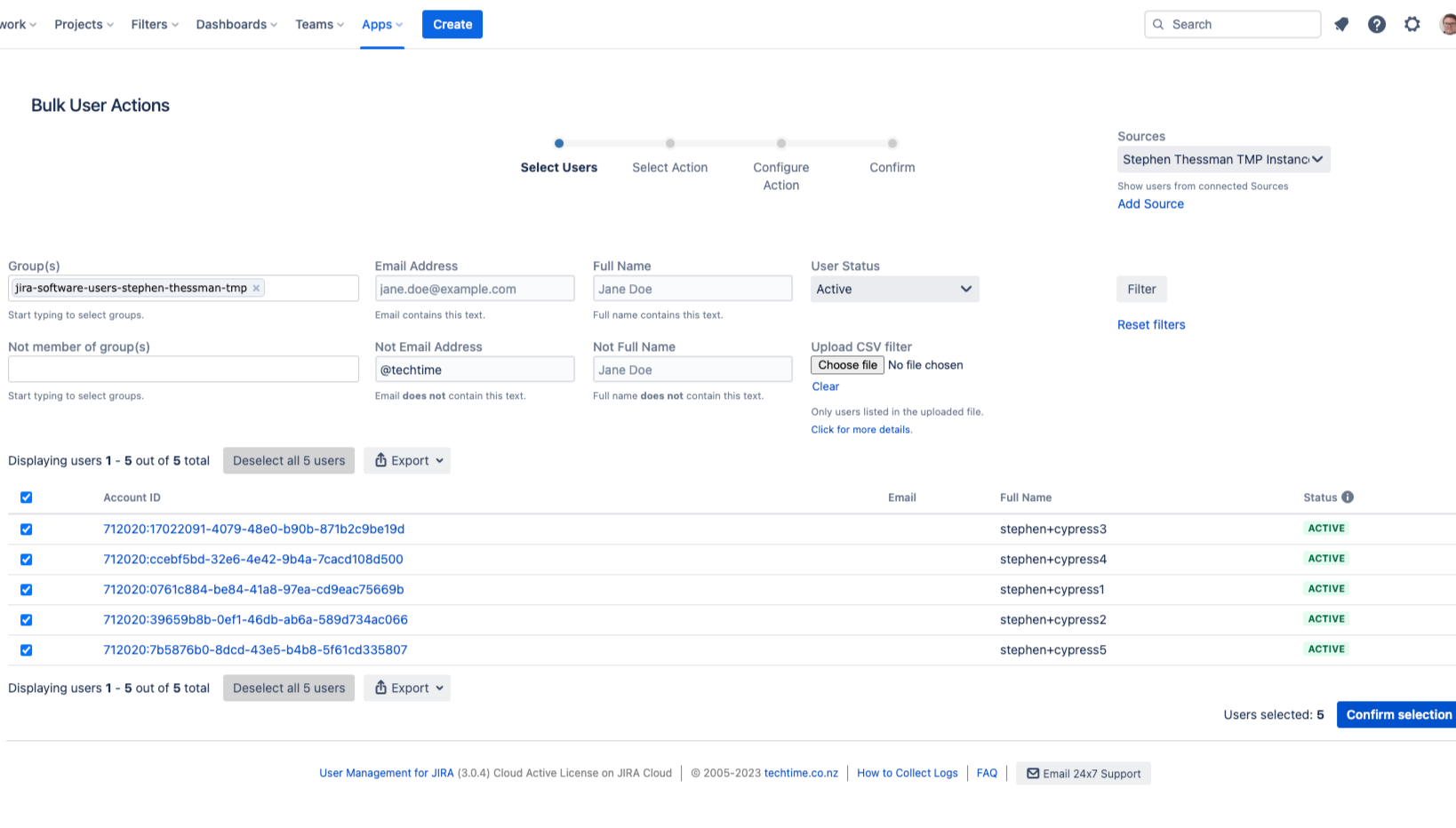Open the settings gear icon
1456x828 pixels.
point(1412,25)
